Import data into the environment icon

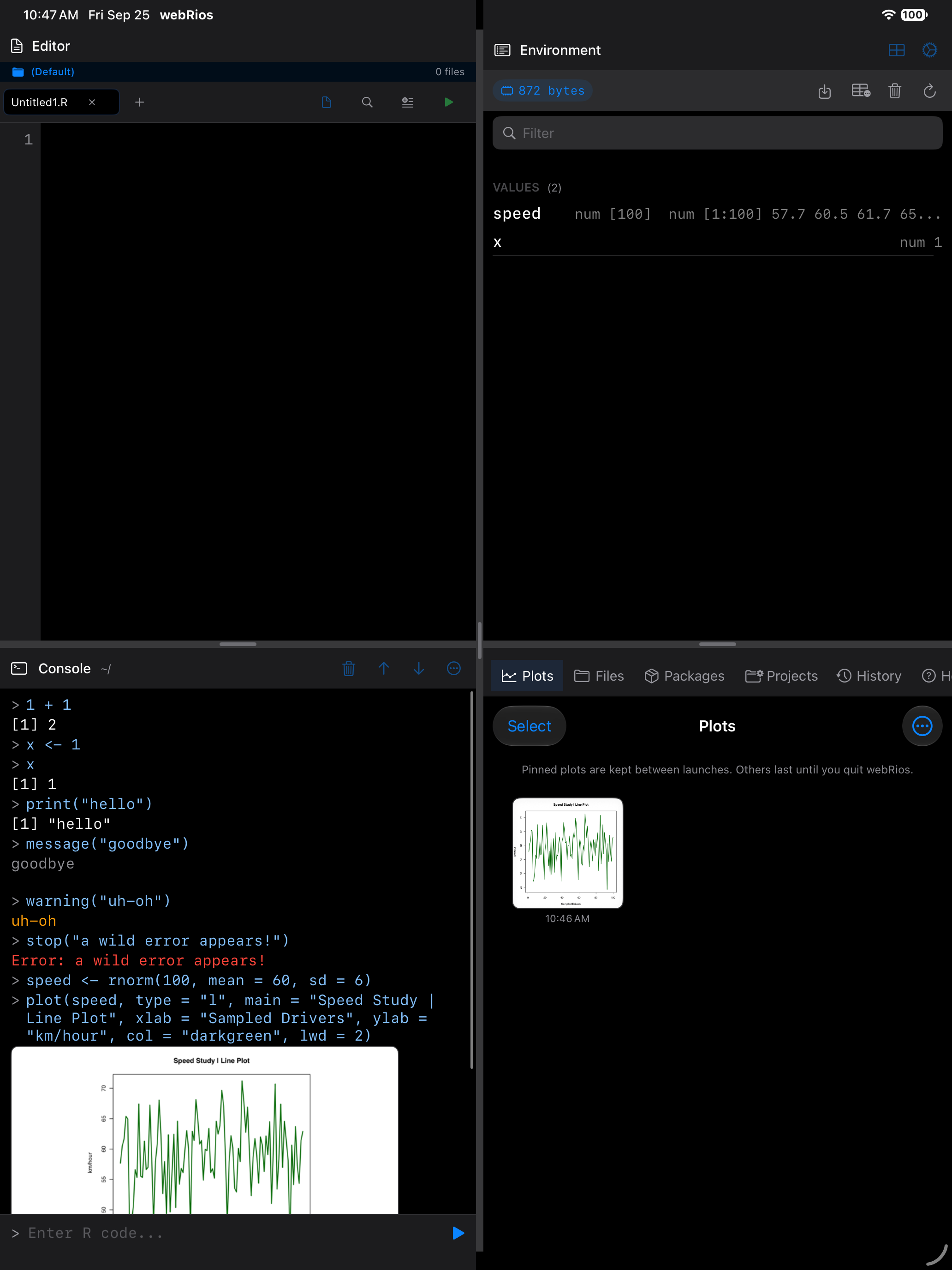coord(825,91)
